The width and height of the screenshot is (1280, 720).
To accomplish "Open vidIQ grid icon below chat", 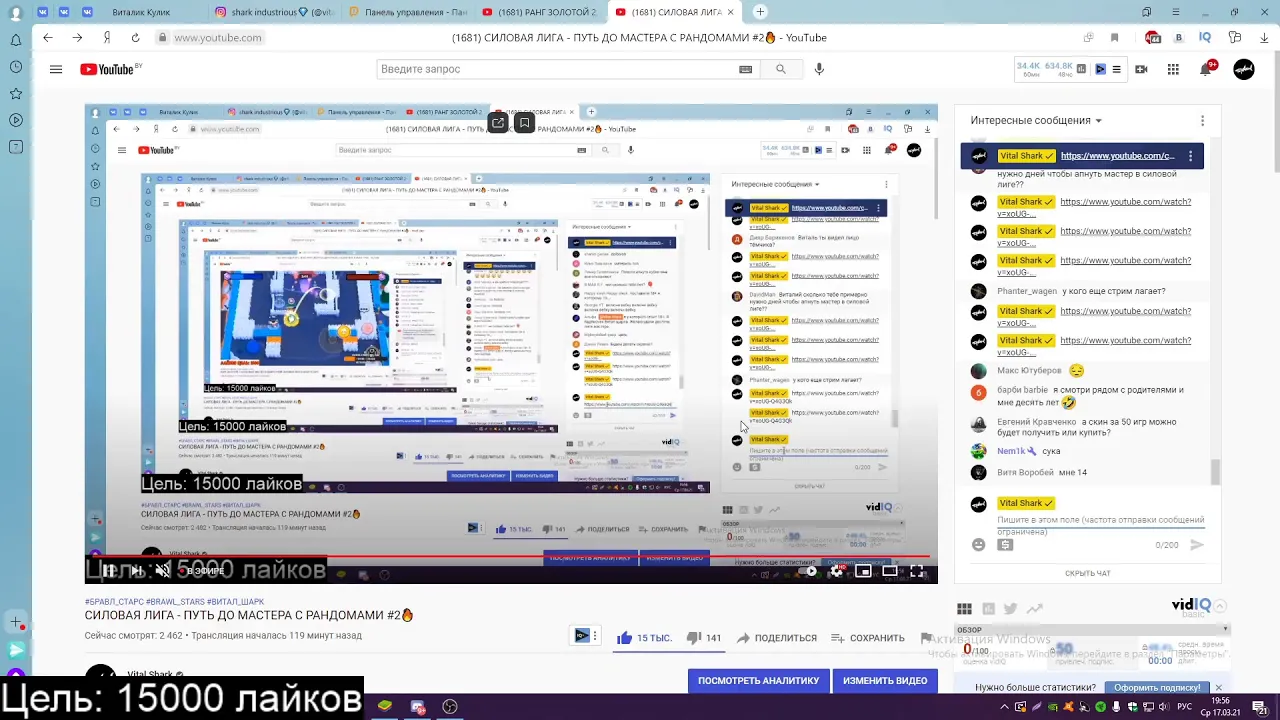I will coord(964,609).
